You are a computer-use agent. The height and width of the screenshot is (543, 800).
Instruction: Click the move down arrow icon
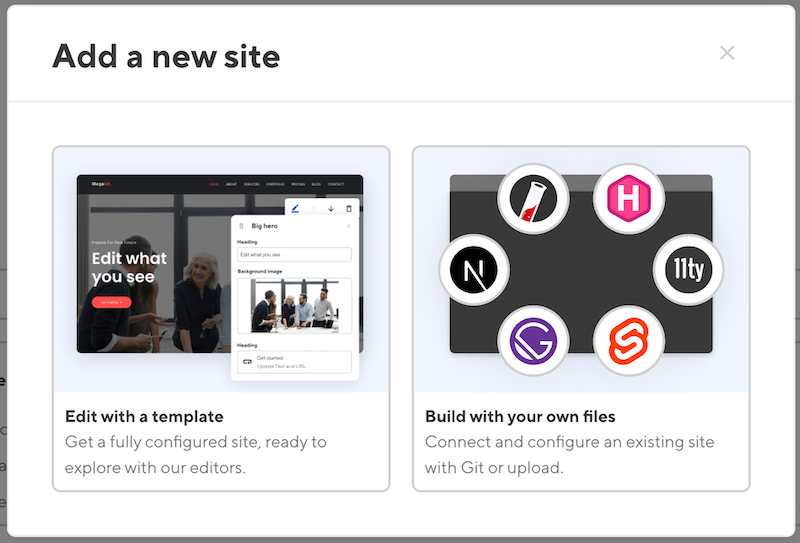(x=330, y=209)
